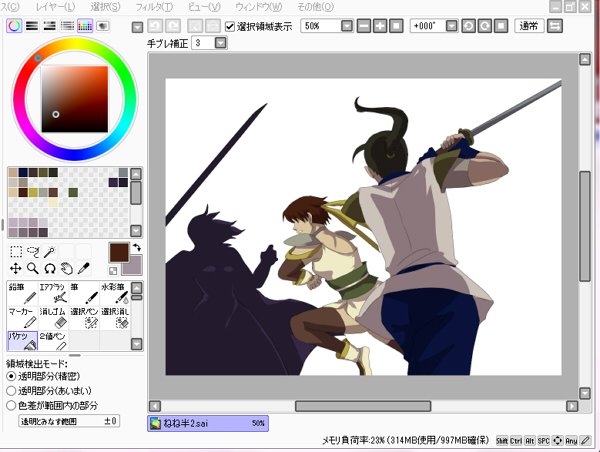Open the 手ブレ補正 stabilizer dropdown
The width and height of the screenshot is (600, 452).
tap(220, 43)
